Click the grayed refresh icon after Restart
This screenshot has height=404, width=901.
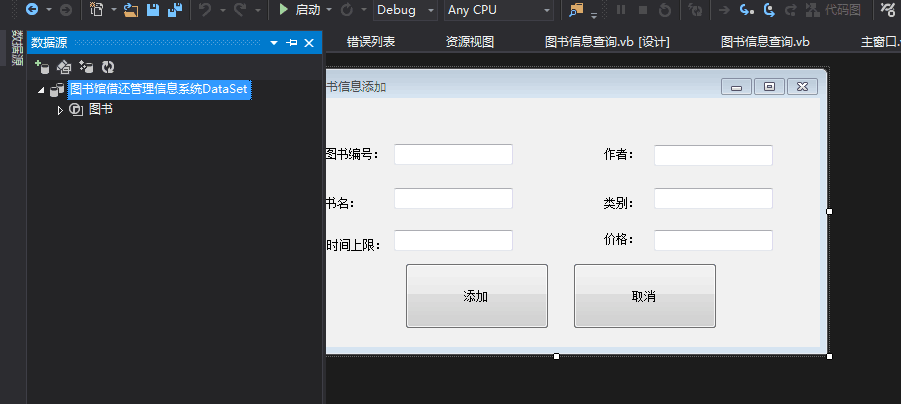pos(695,10)
